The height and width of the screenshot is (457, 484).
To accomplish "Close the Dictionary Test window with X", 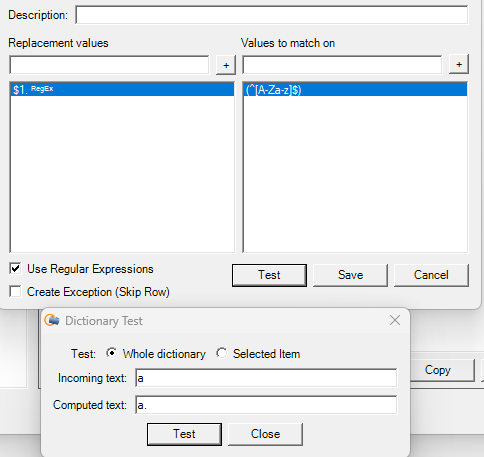I will [x=395, y=320].
